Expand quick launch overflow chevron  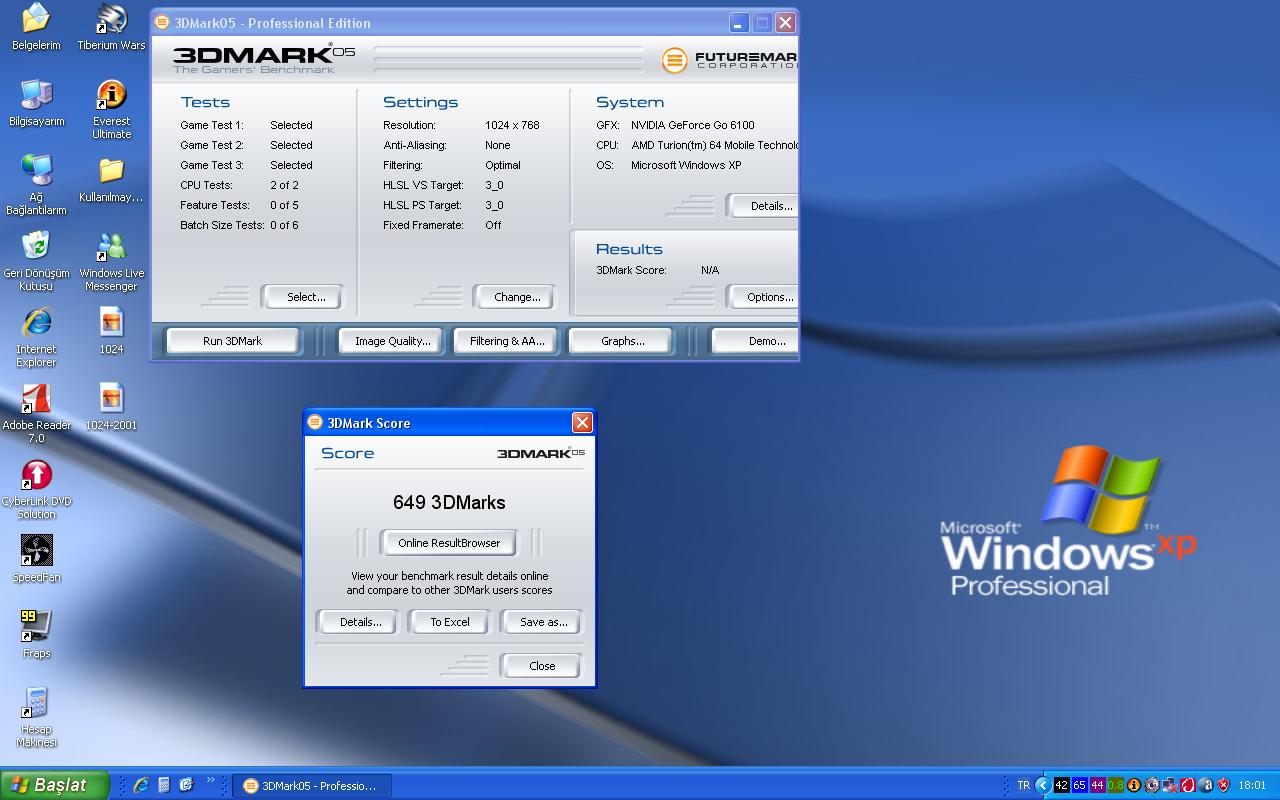click(x=210, y=780)
